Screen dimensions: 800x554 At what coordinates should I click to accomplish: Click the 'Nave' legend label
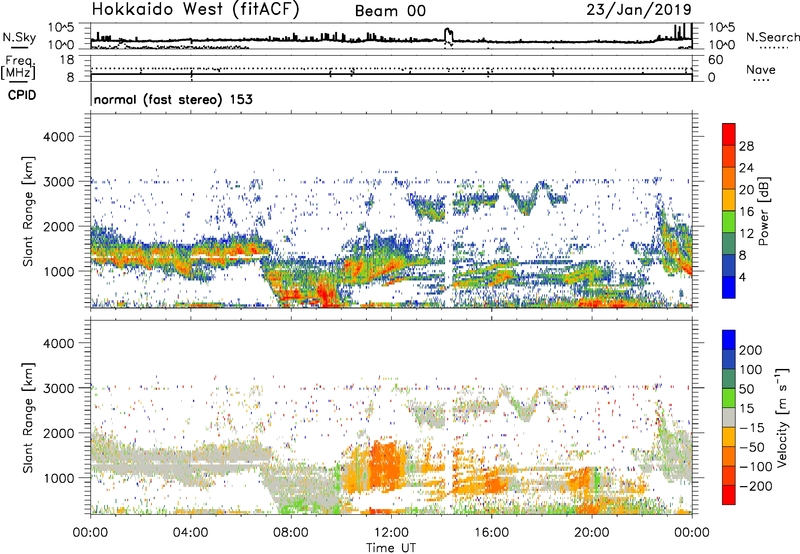761,69
